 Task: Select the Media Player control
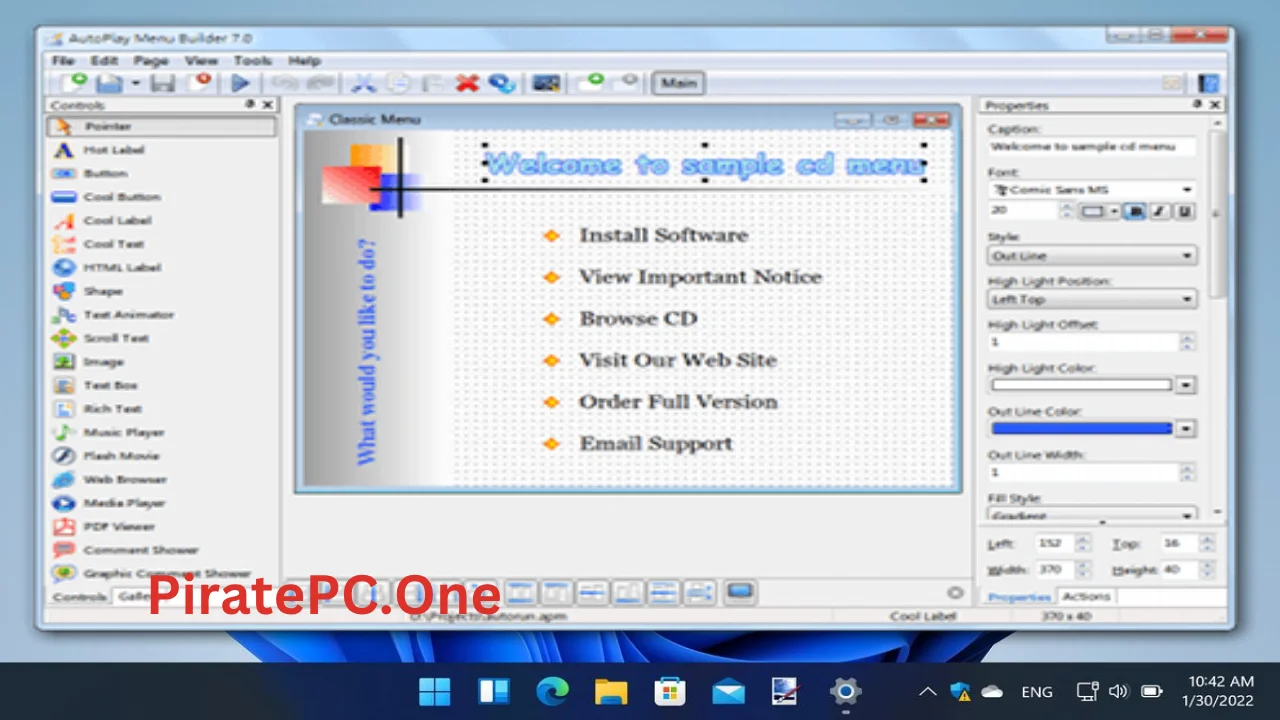coord(162,503)
